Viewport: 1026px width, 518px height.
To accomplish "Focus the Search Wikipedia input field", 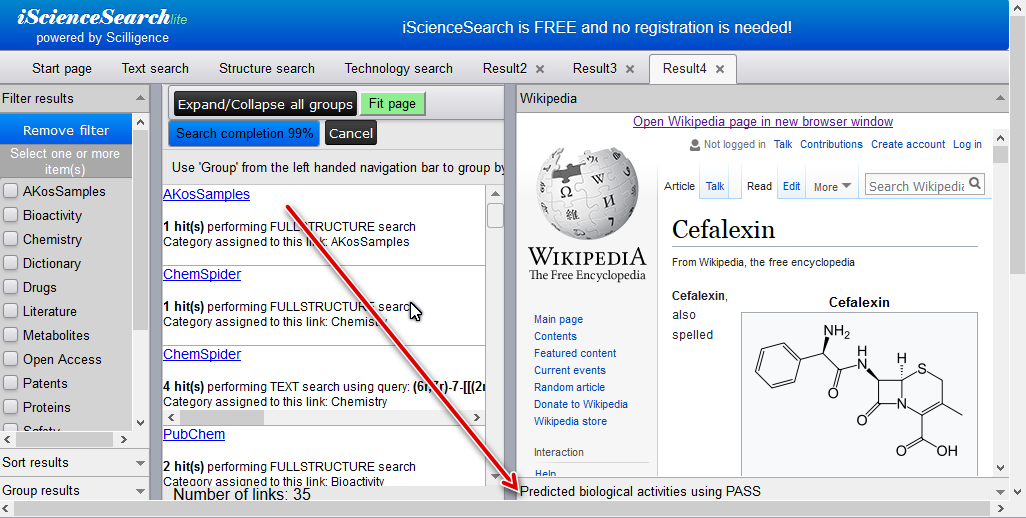I will [x=915, y=186].
